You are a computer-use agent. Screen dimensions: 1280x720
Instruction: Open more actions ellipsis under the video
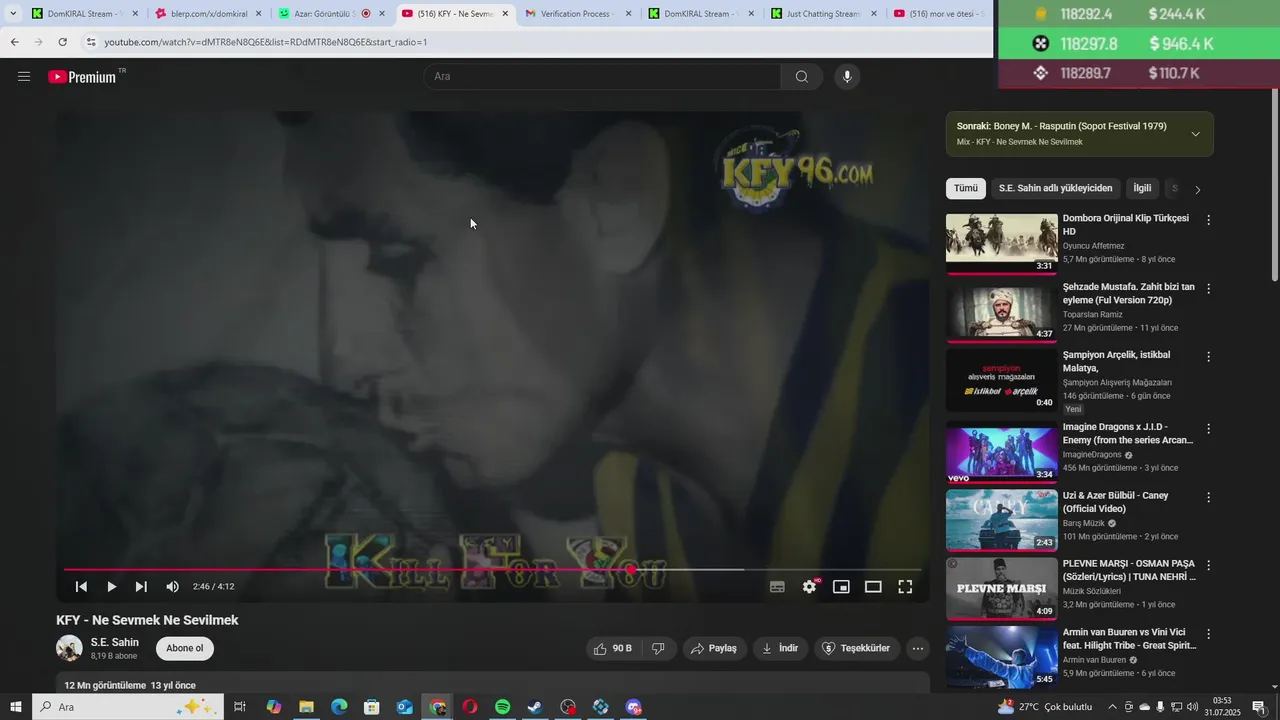click(x=918, y=649)
